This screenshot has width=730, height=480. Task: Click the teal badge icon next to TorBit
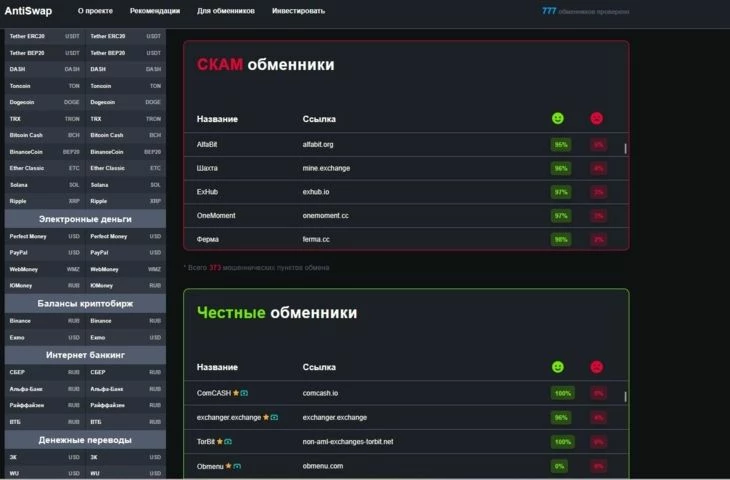228,441
